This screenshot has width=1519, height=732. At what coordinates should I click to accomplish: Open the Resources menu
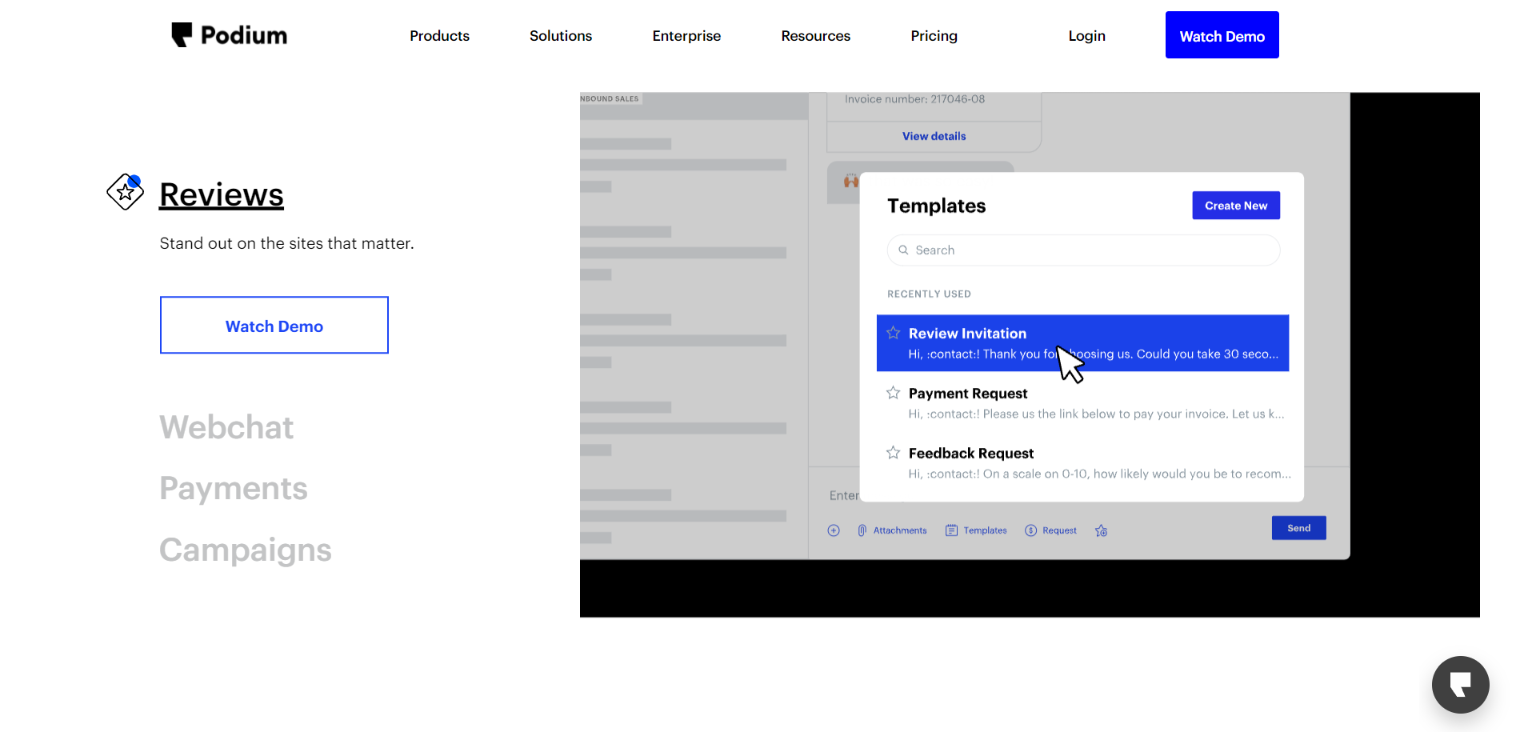[816, 36]
